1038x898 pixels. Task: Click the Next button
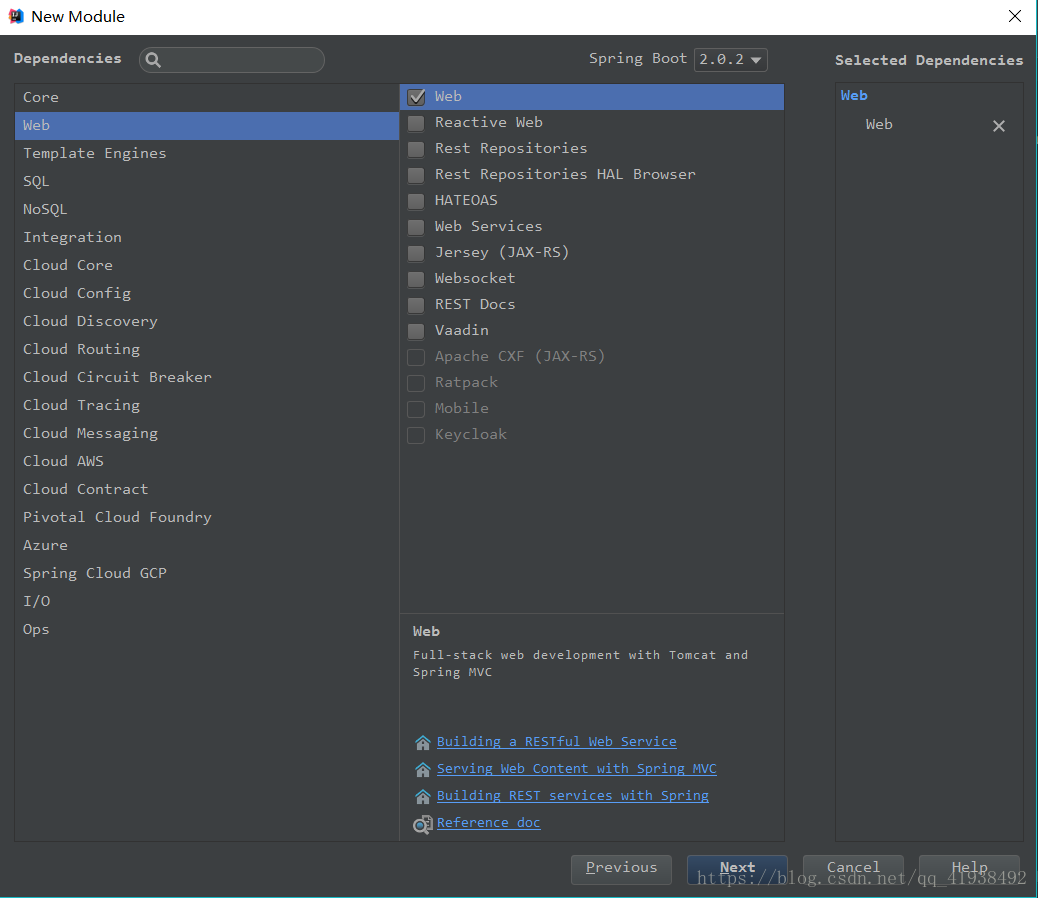(737, 869)
